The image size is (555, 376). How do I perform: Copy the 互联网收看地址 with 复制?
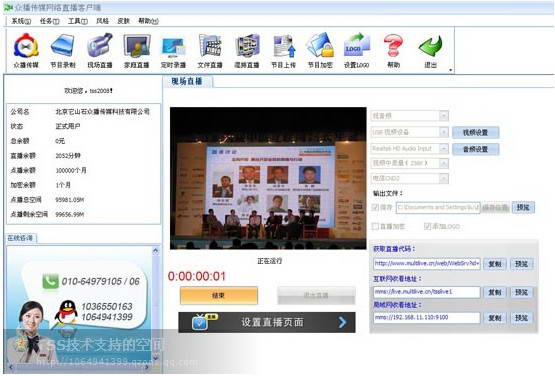click(x=495, y=292)
